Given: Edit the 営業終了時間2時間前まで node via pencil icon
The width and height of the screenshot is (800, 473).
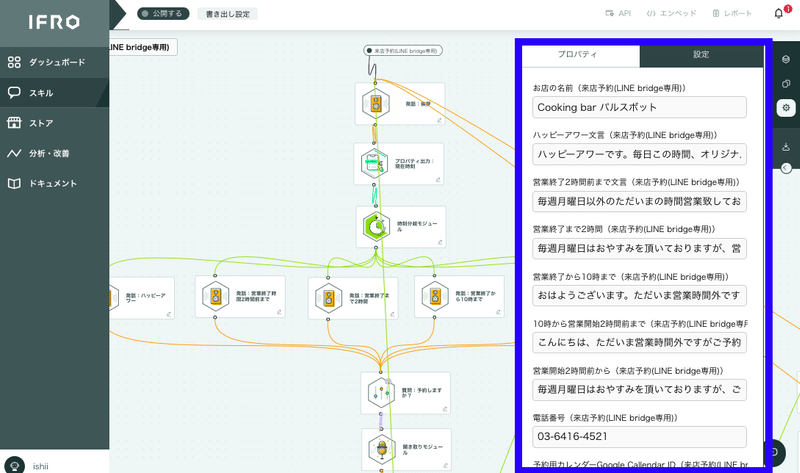Looking at the screenshot, I should (279, 312).
